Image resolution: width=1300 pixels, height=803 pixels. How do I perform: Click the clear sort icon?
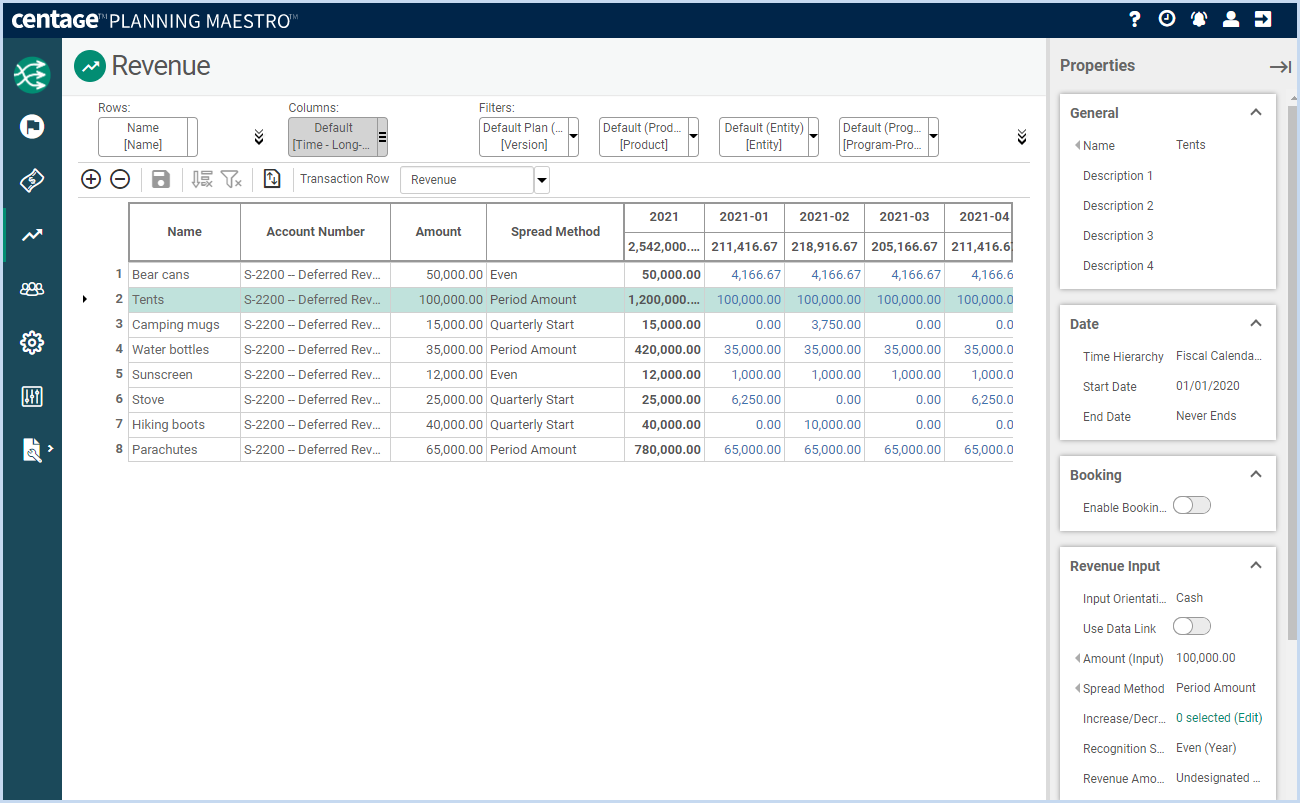point(202,179)
